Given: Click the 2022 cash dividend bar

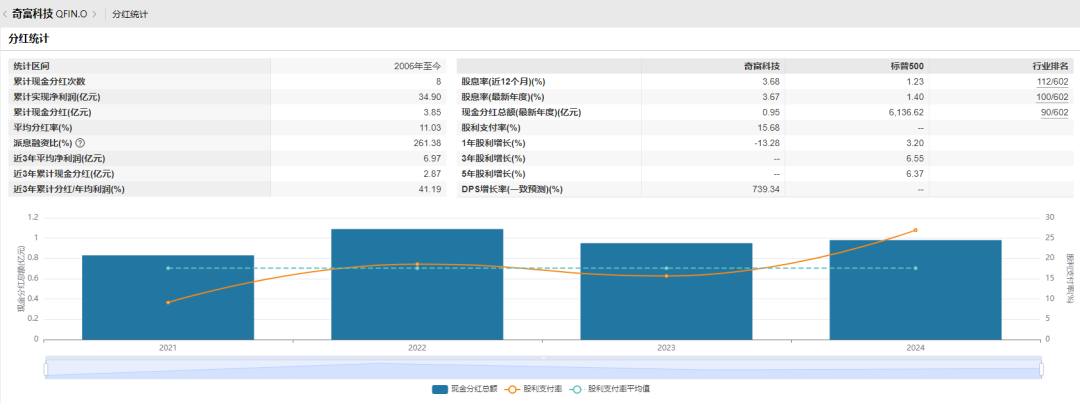Looking at the screenshot, I should pos(417,284).
